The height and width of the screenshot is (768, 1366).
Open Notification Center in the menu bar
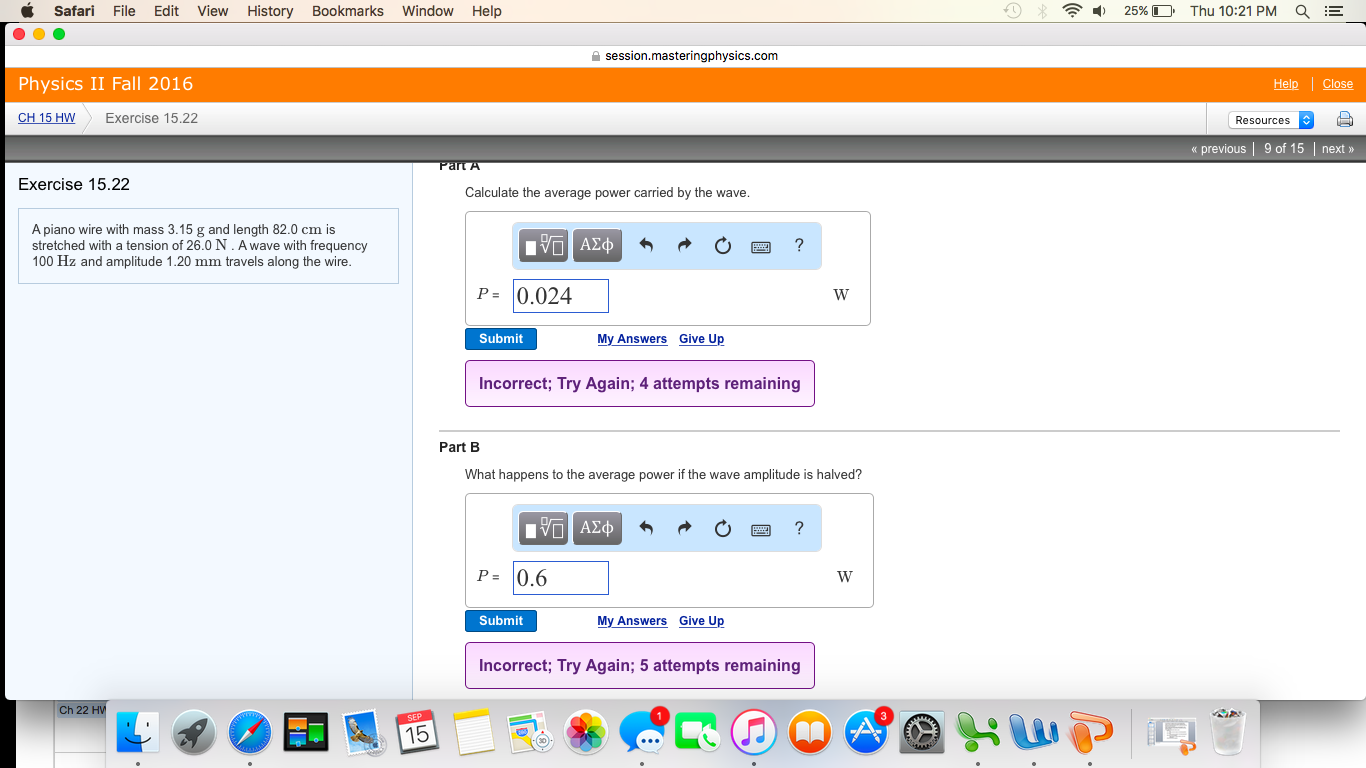click(1332, 11)
